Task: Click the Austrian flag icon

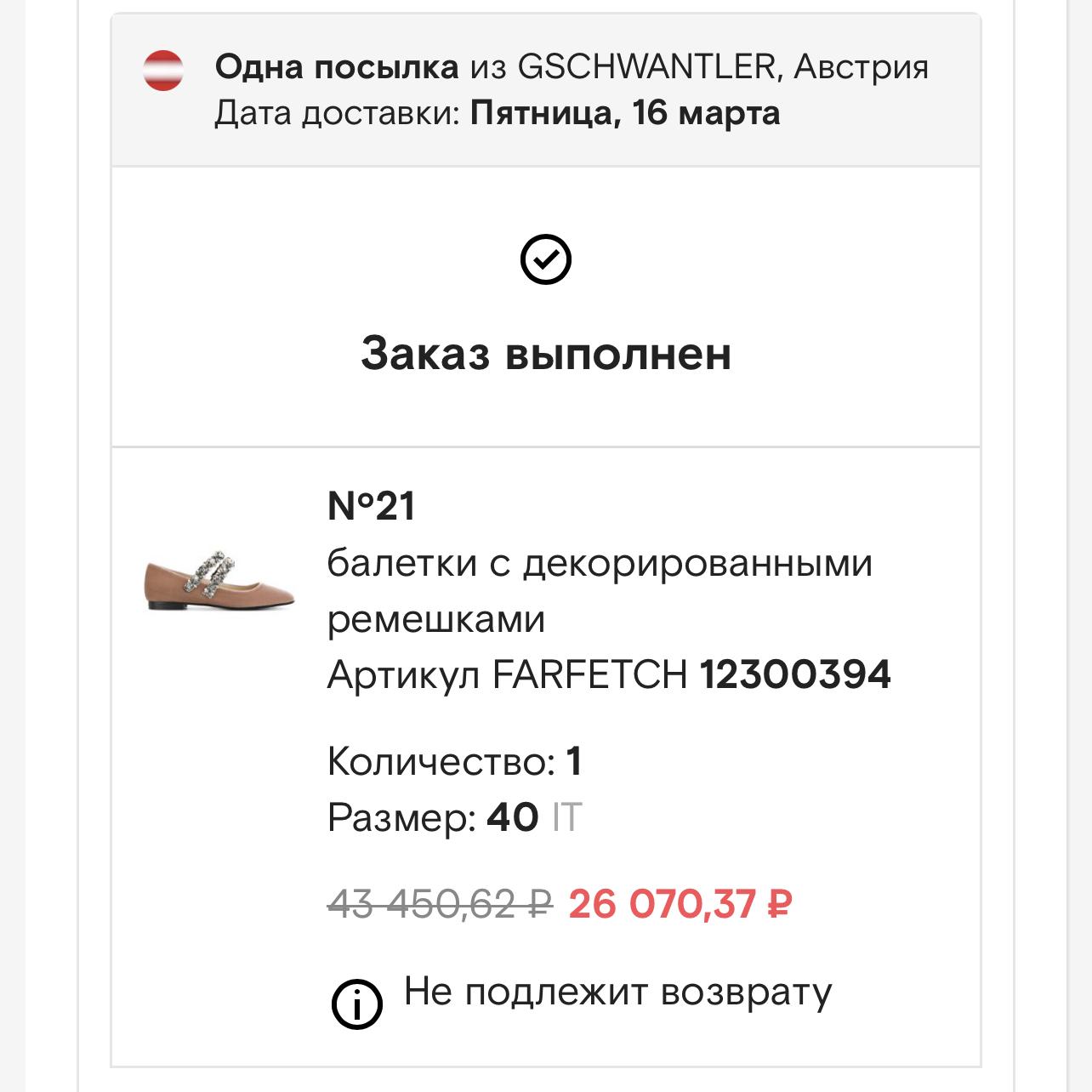Action: pos(162,71)
